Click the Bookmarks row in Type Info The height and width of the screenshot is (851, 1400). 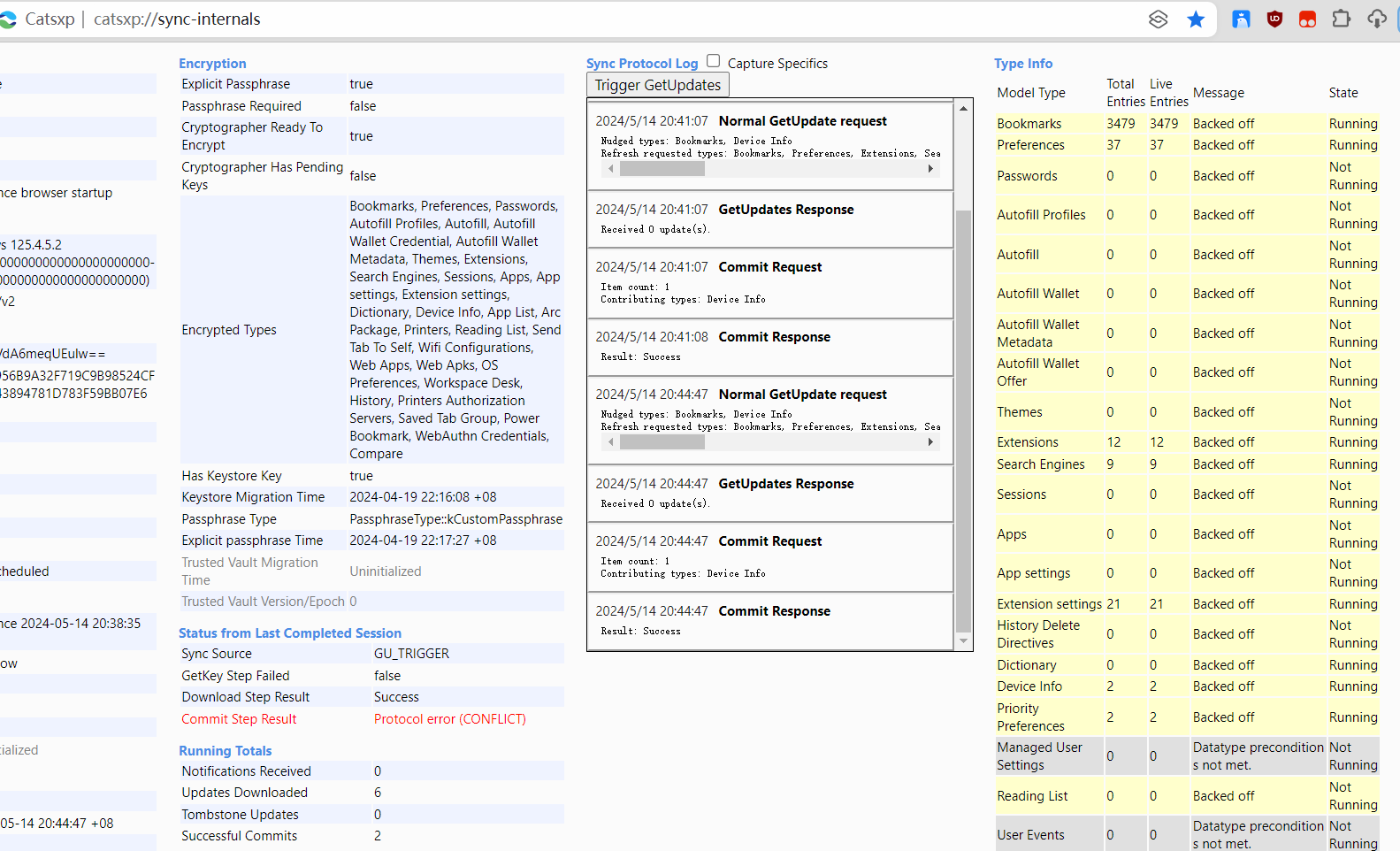(1029, 124)
